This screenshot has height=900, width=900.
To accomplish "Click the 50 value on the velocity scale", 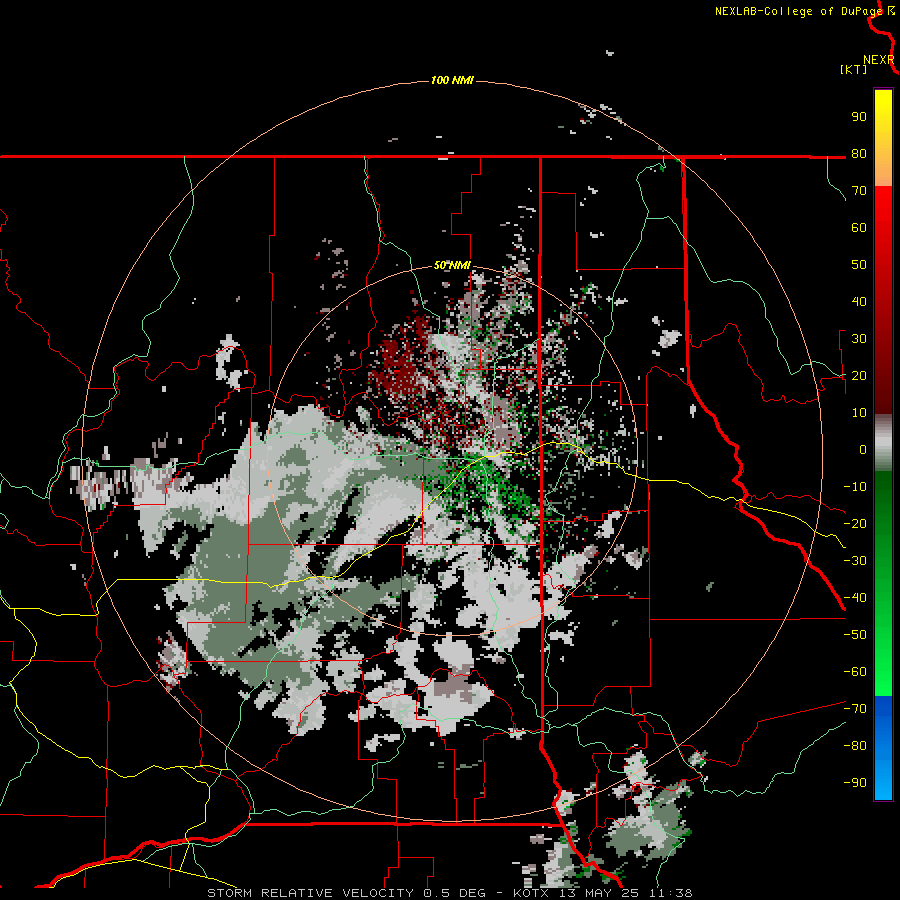I will tap(859, 265).
